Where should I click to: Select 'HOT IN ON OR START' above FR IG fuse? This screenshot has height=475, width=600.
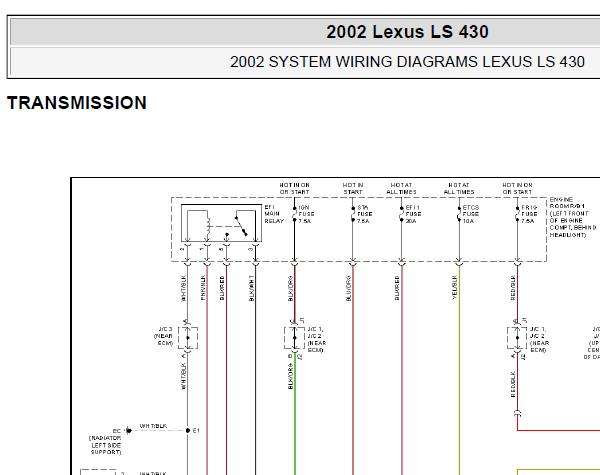[x=517, y=188]
